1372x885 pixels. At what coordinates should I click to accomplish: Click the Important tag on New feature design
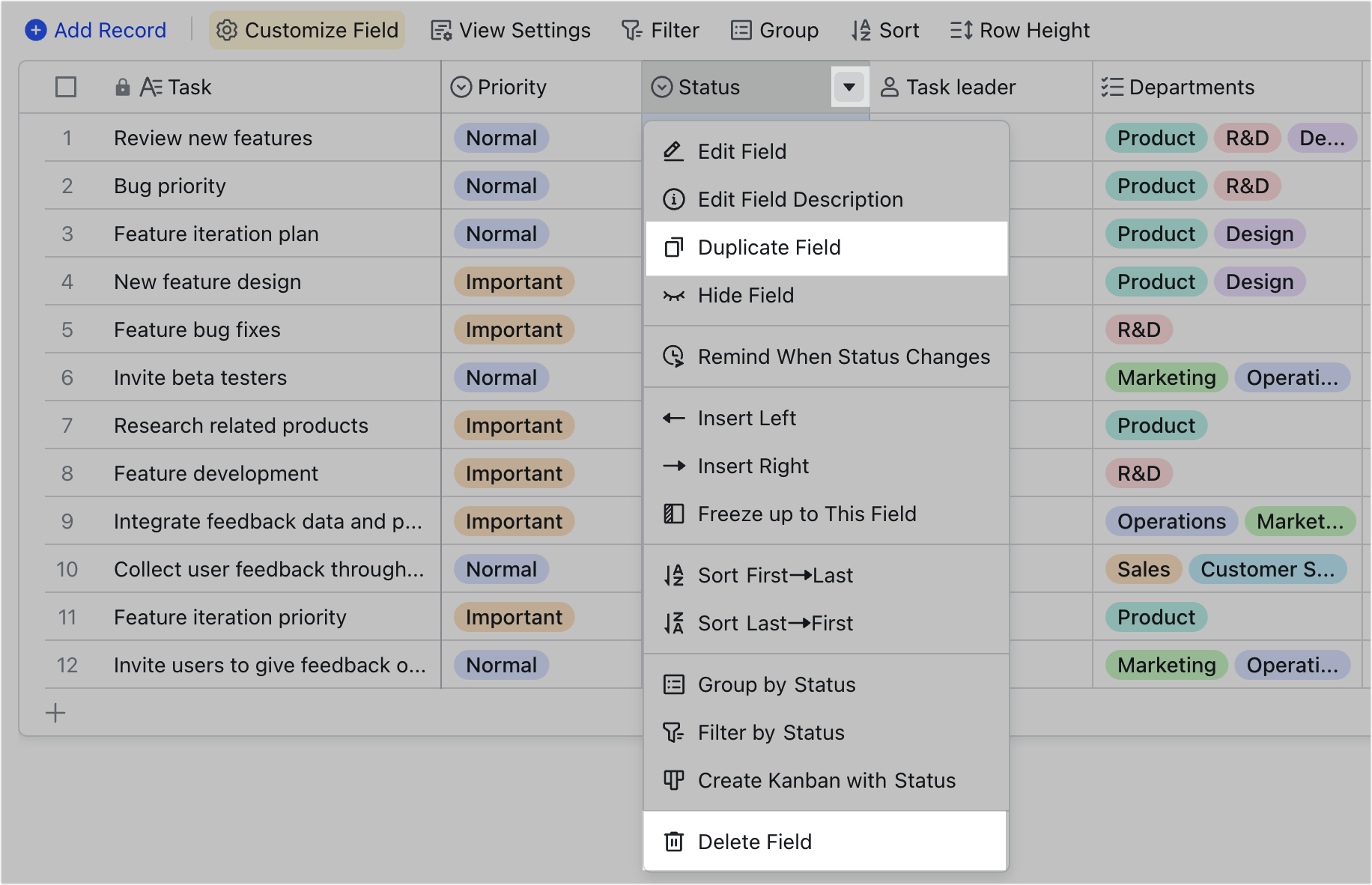514,282
